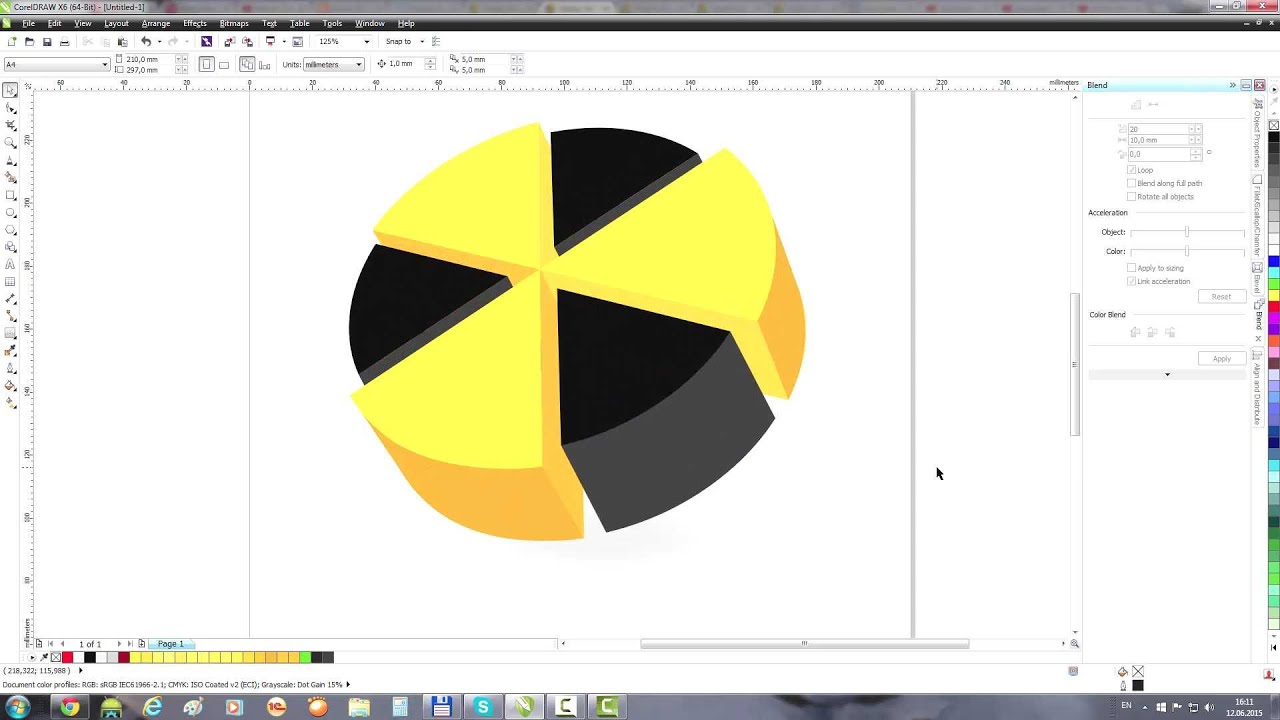Open the Edit menu
This screenshot has width=1280, height=720.
(54, 23)
